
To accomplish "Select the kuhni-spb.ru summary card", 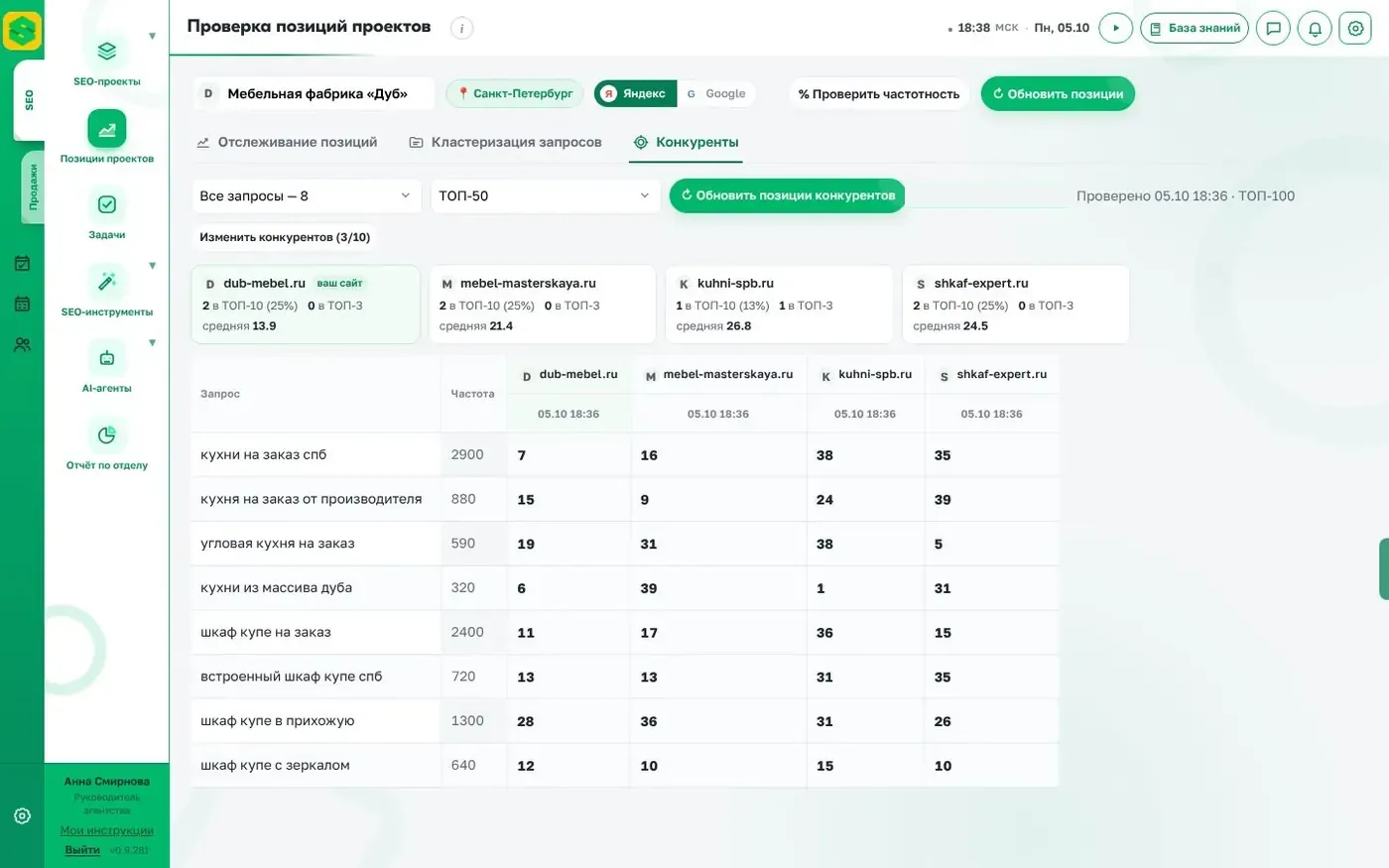I will pyautogui.click(x=779, y=305).
